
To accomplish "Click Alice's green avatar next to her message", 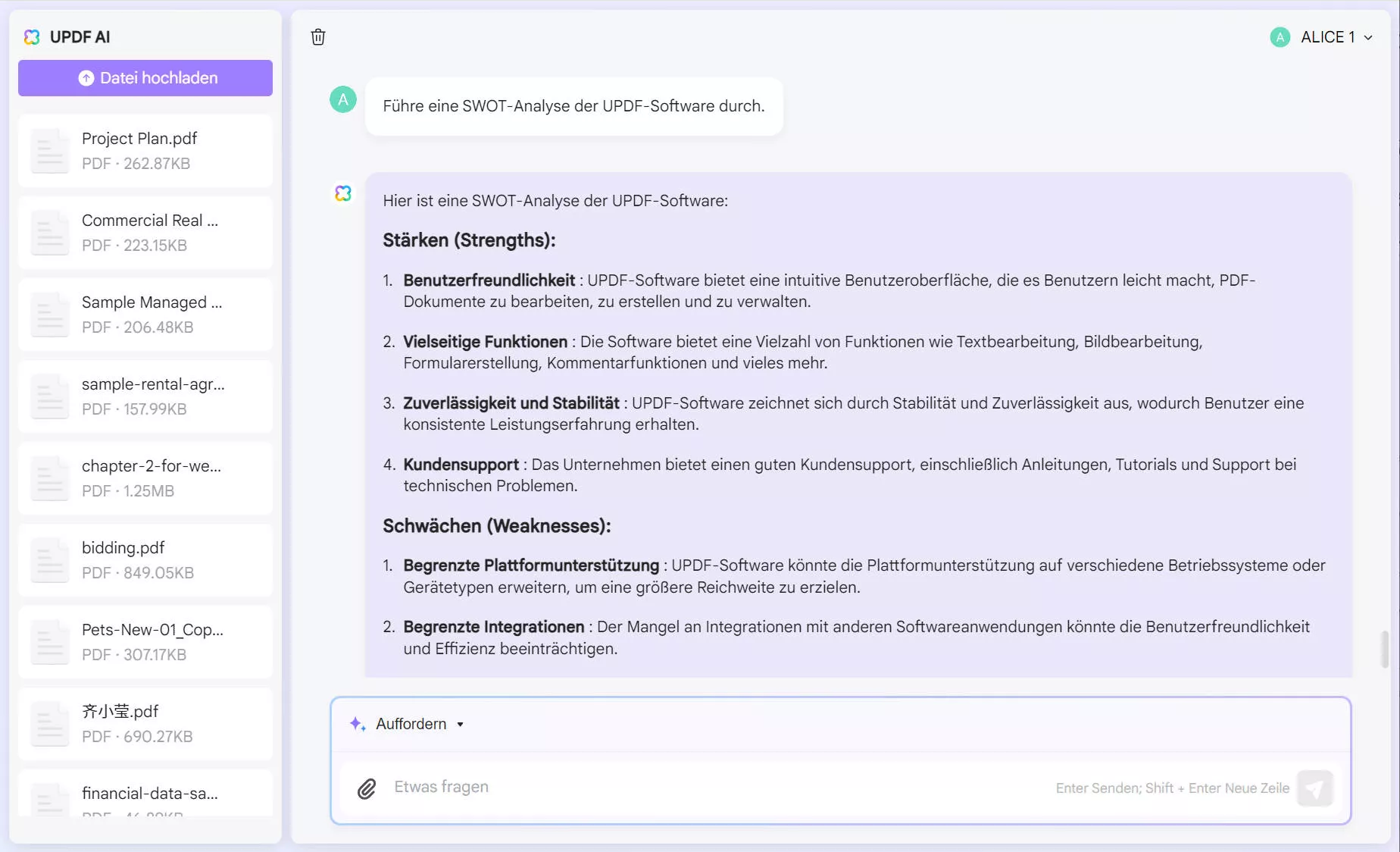I will [342, 99].
